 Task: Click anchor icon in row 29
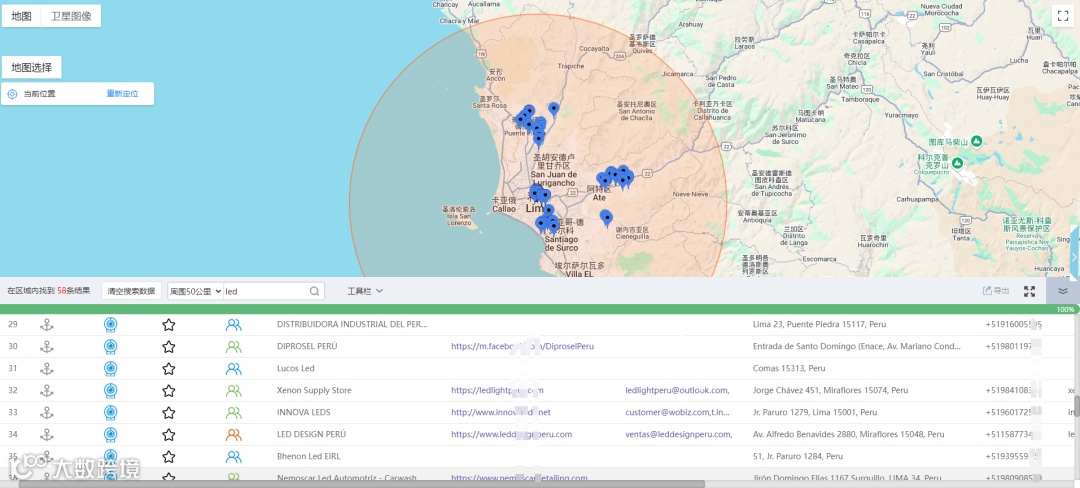[x=47, y=325]
